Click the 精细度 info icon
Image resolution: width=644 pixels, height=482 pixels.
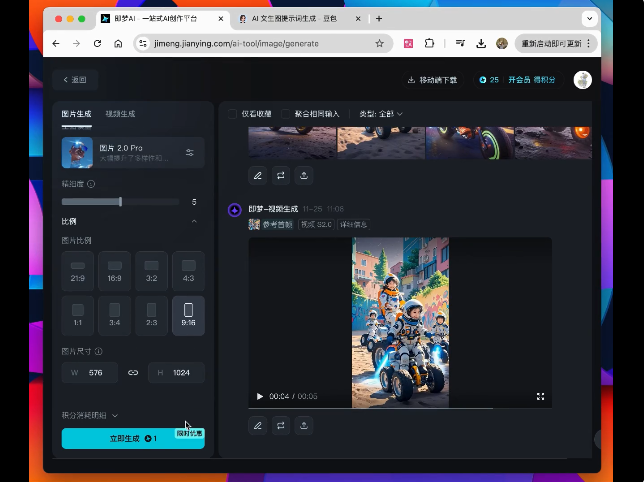(x=91, y=184)
